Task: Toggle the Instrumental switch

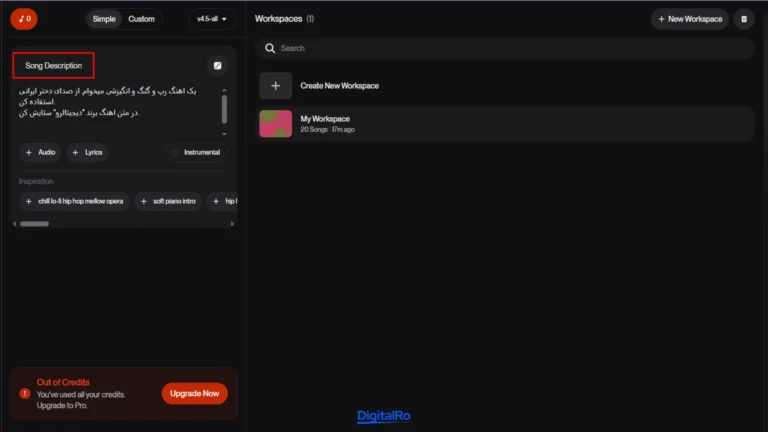Action: (196, 152)
